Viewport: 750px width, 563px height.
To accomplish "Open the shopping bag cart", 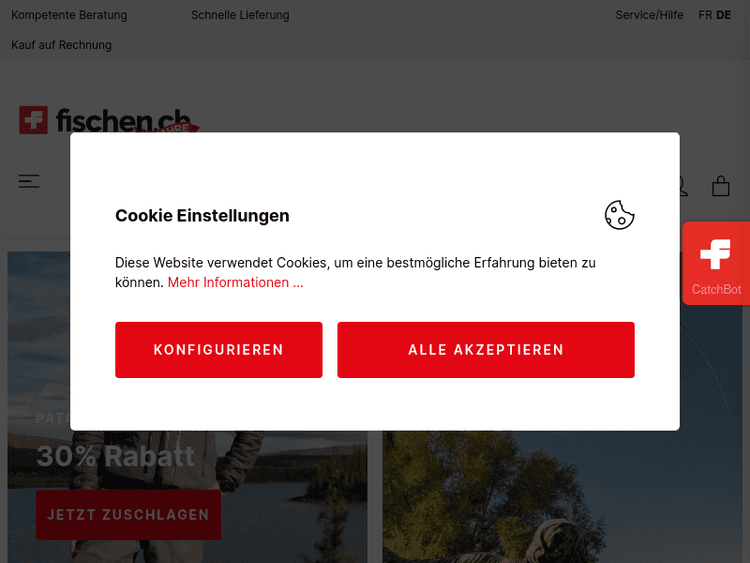I will pos(720,186).
